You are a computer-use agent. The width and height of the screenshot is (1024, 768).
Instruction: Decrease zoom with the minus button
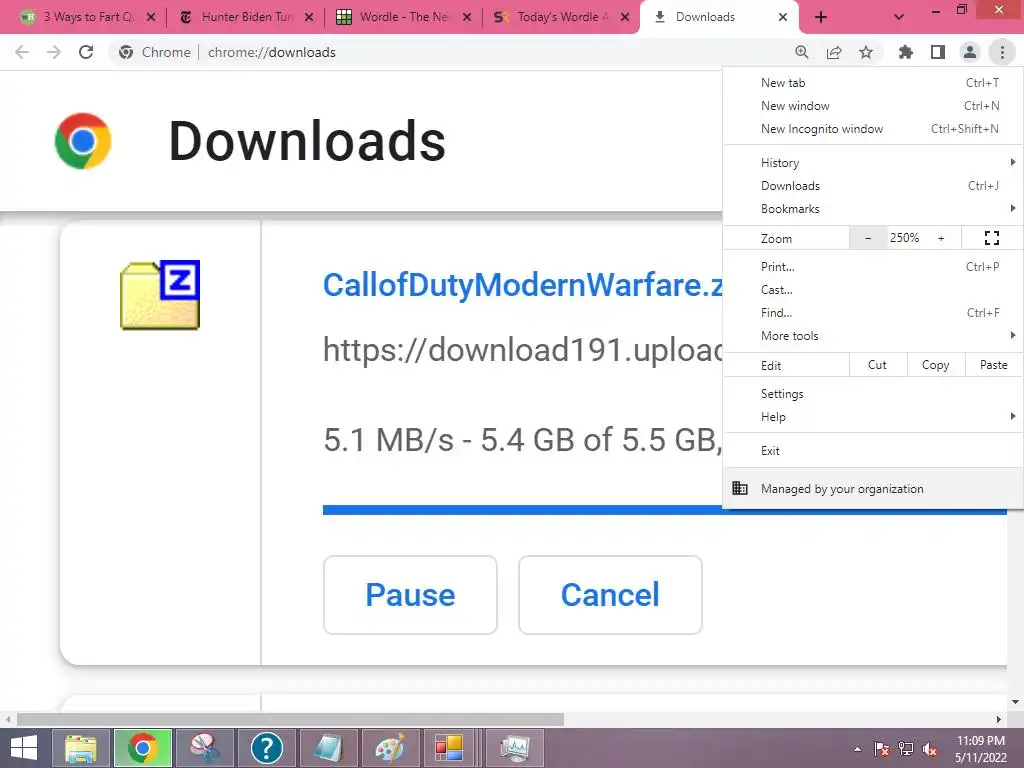868,238
